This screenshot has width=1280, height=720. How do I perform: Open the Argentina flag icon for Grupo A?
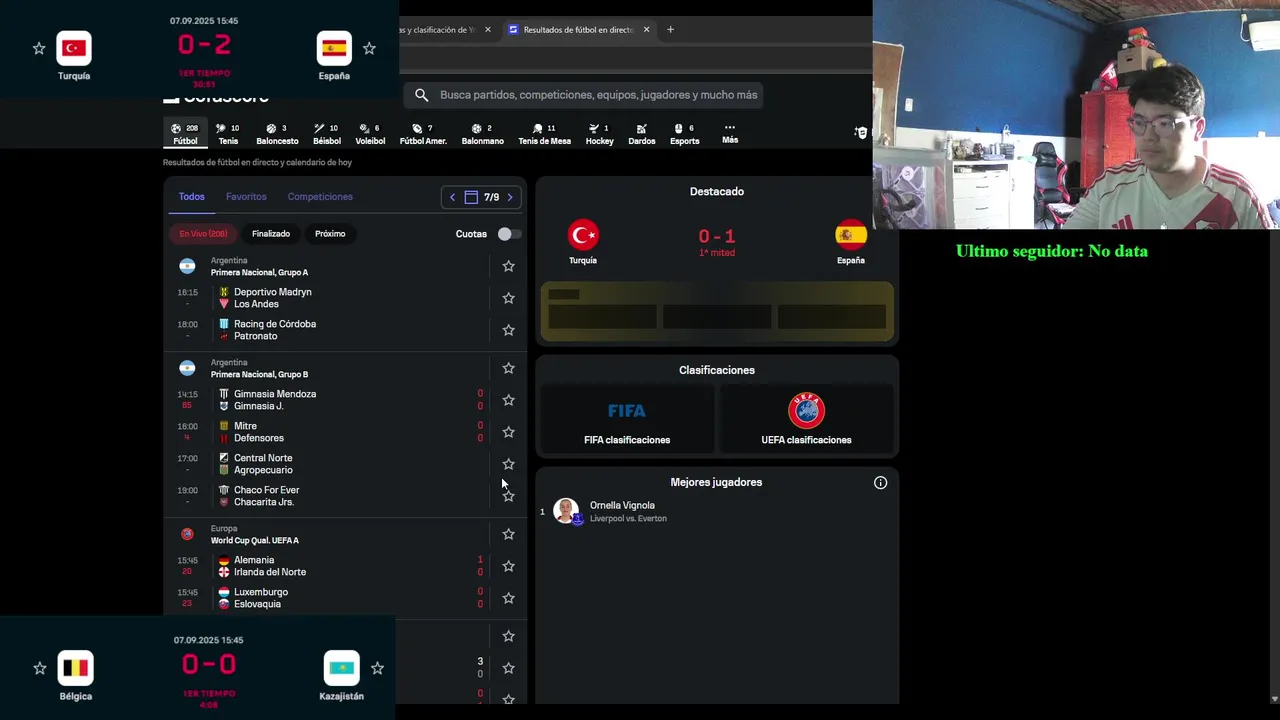tap(187, 266)
